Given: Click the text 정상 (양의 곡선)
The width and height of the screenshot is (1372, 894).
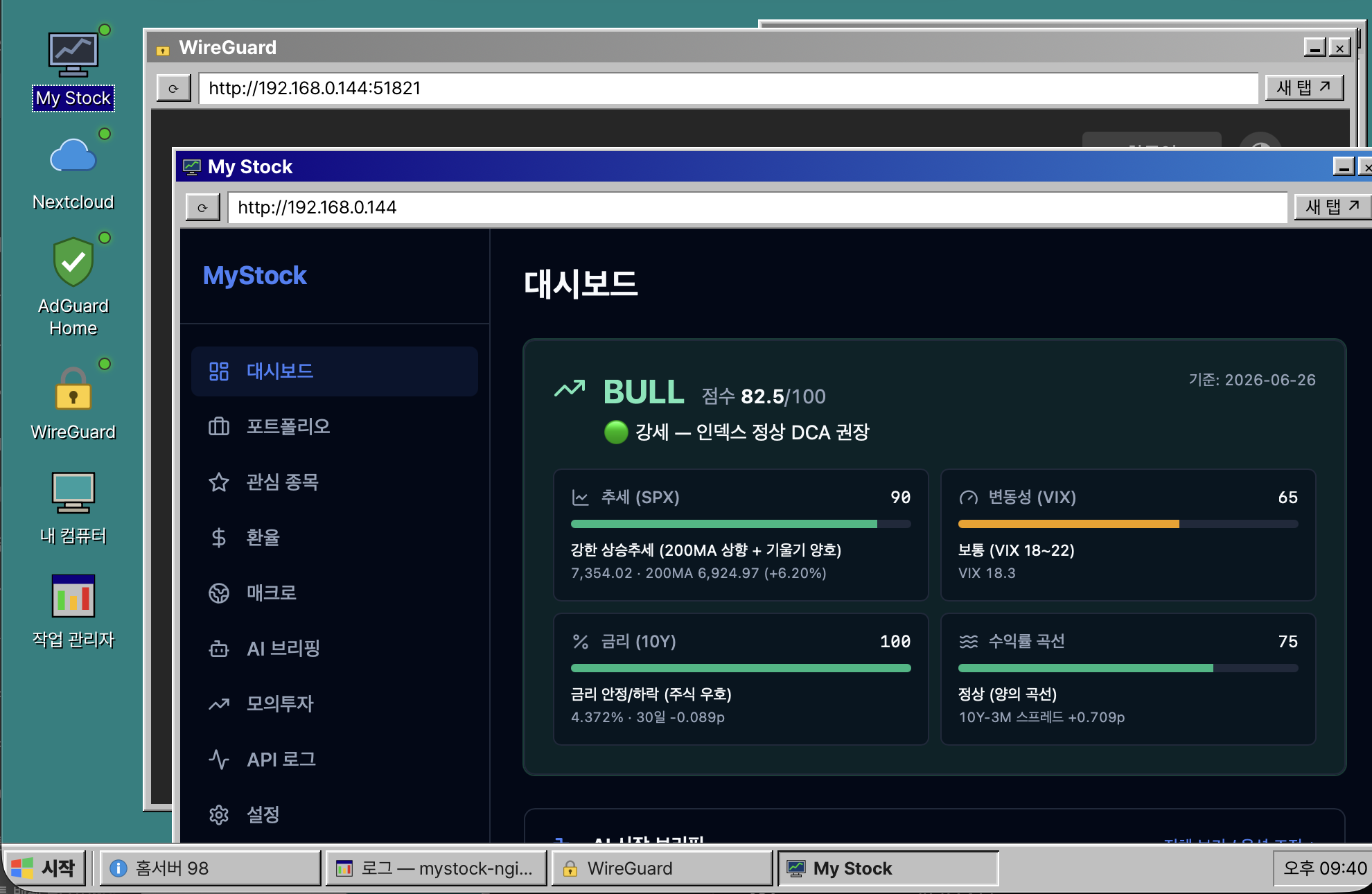Looking at the screenshot, I should [x=1008, y=694].
